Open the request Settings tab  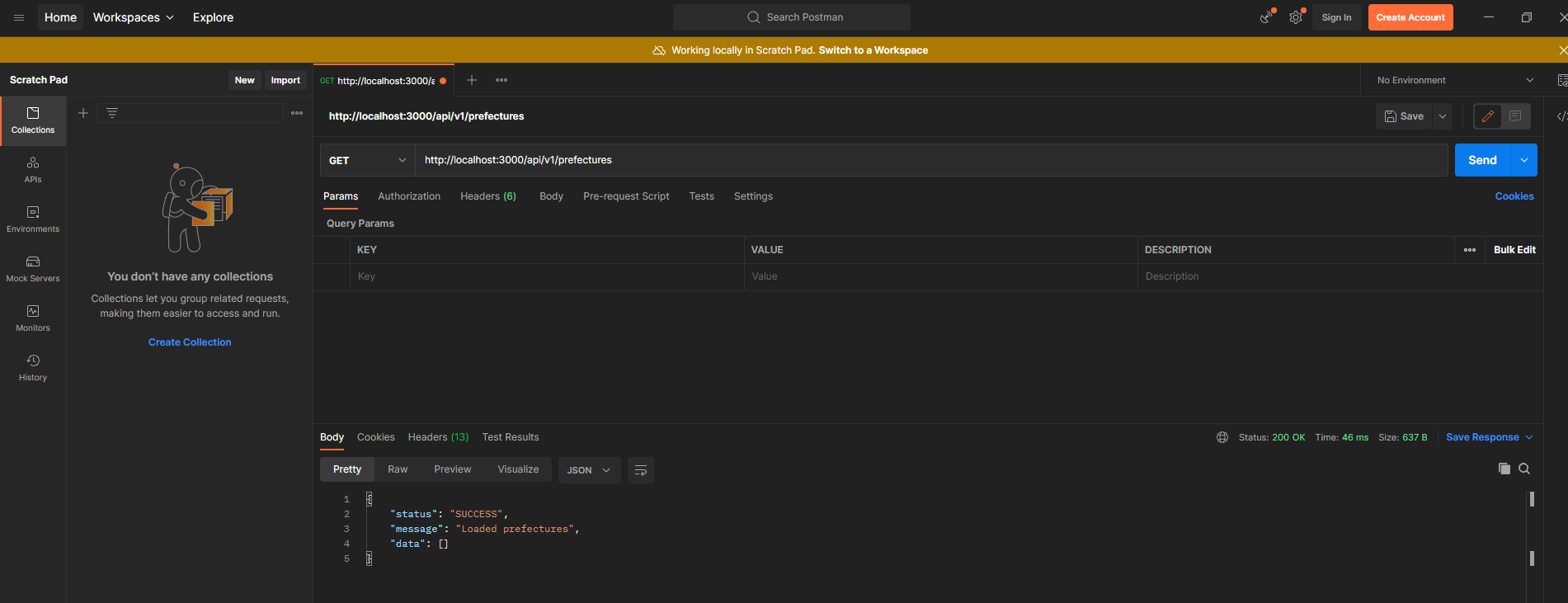pos(753,196)
